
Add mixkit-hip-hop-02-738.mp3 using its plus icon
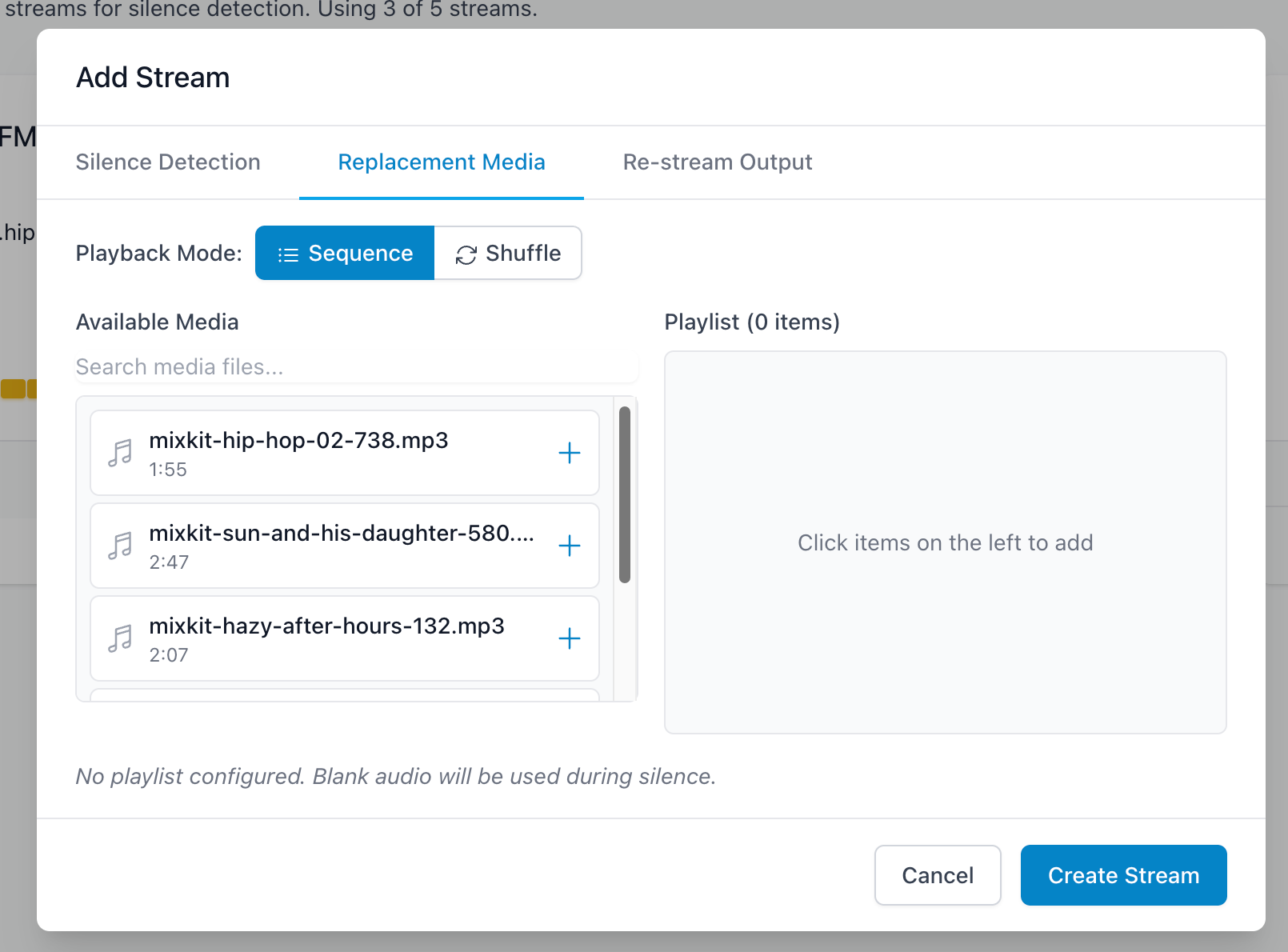coord(569,453)
